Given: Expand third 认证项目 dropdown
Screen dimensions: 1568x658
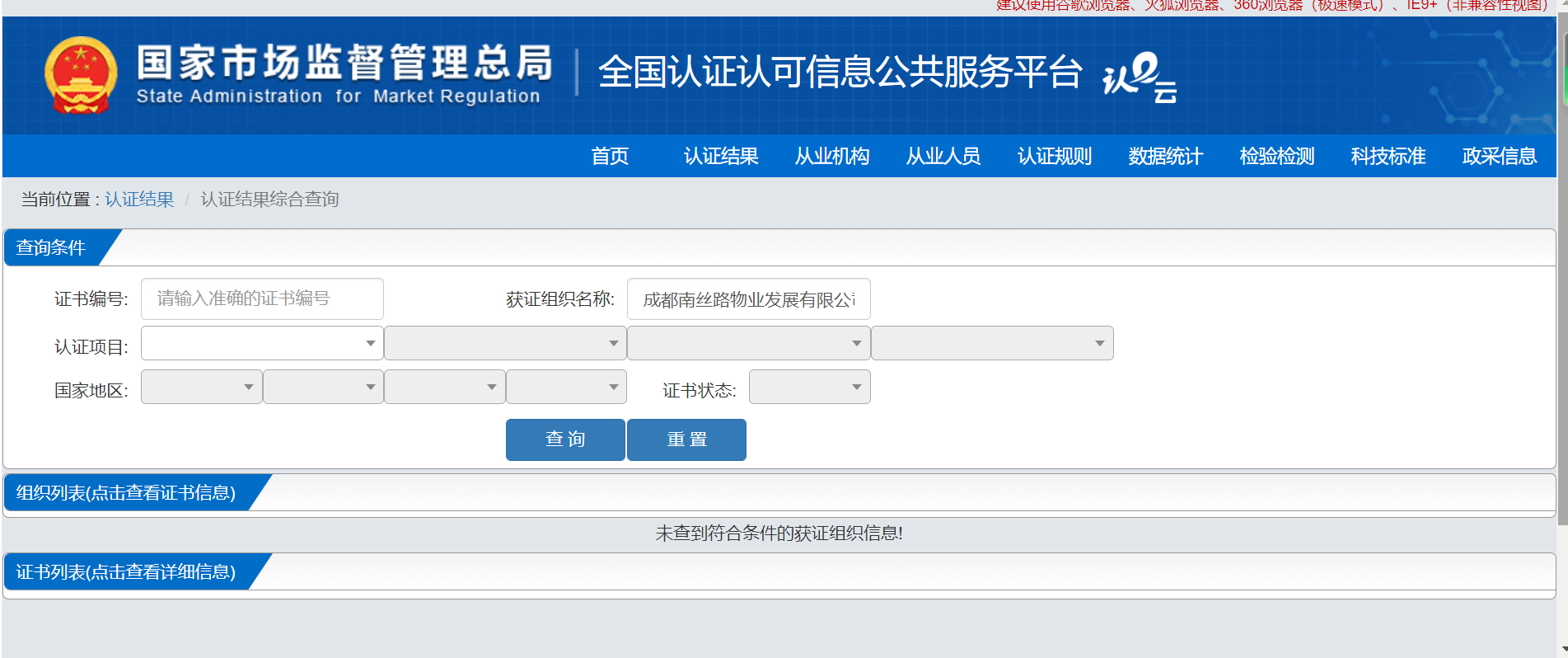Looking at the screenshot, I should 748,343.
